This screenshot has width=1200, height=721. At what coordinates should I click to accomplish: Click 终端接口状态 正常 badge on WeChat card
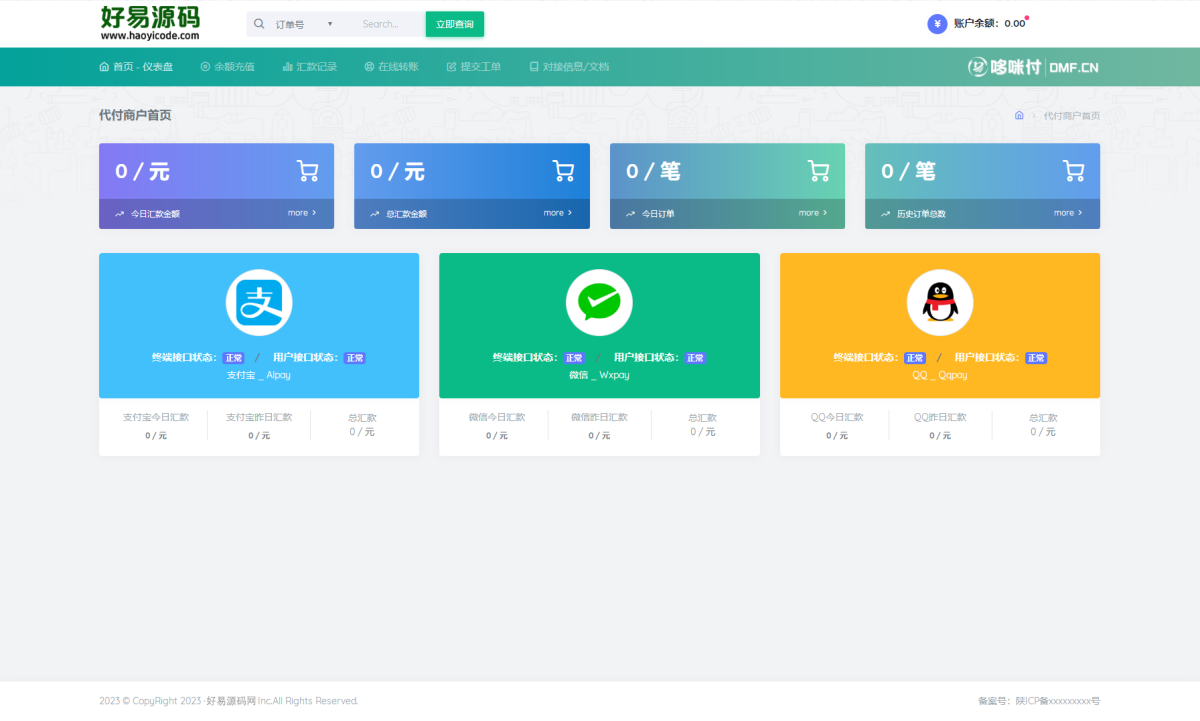click(574, 358)
